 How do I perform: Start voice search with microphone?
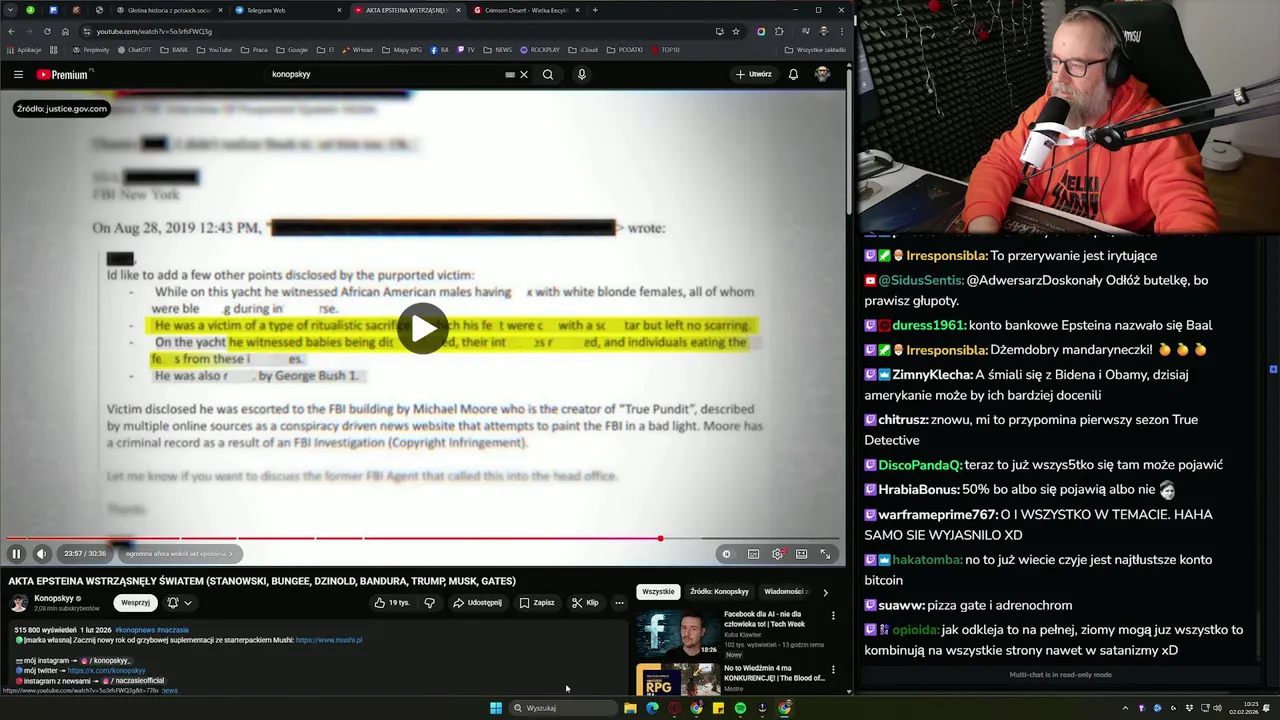[x=581, y=74]
